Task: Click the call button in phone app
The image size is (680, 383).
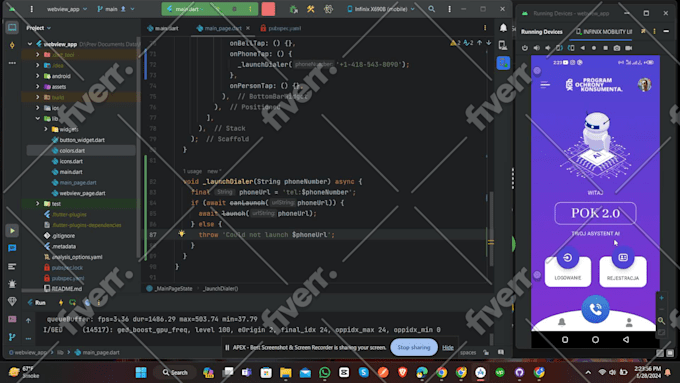Action: [x=595, y=309]
